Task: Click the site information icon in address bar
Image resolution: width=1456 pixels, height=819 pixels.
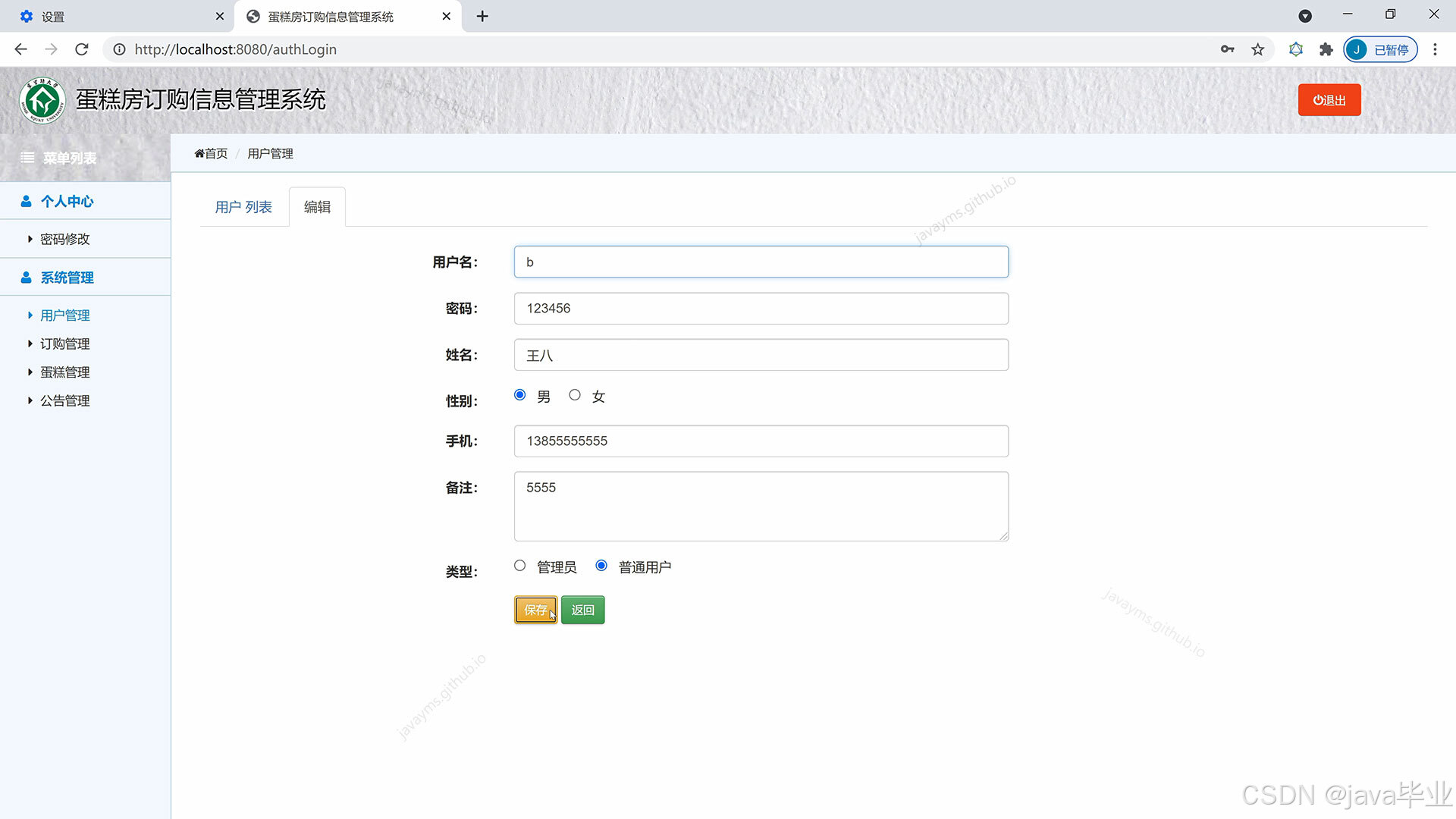Action: point(119,49)
